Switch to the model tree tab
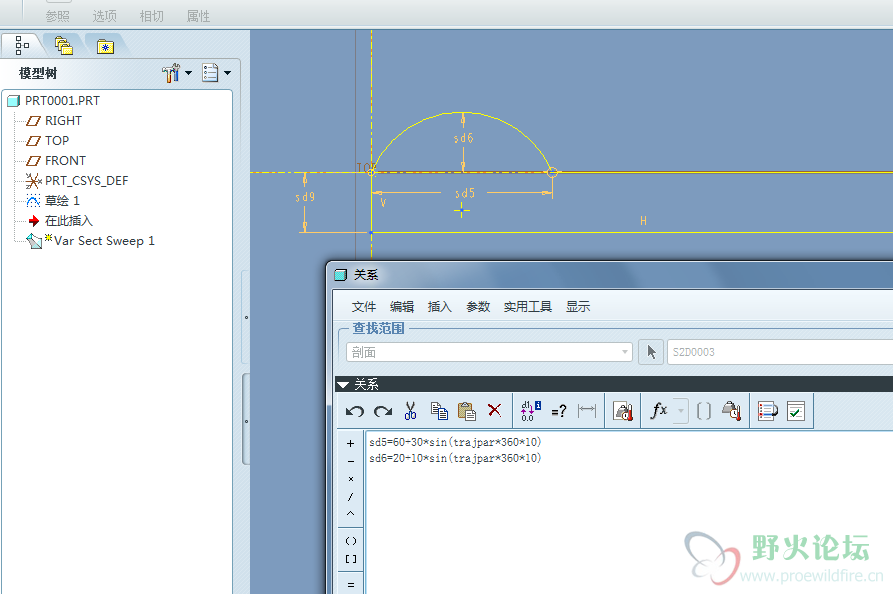893x594 pixels. pos(22,45)
